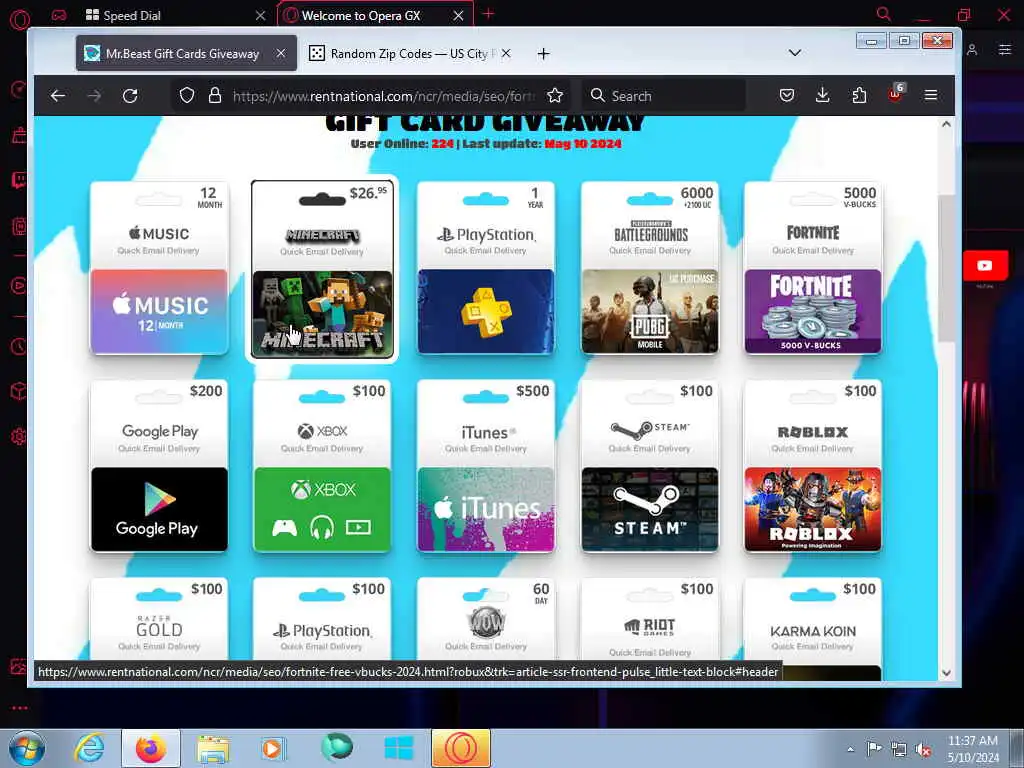Open the media player taskbar icon

[x=272, y=748]
